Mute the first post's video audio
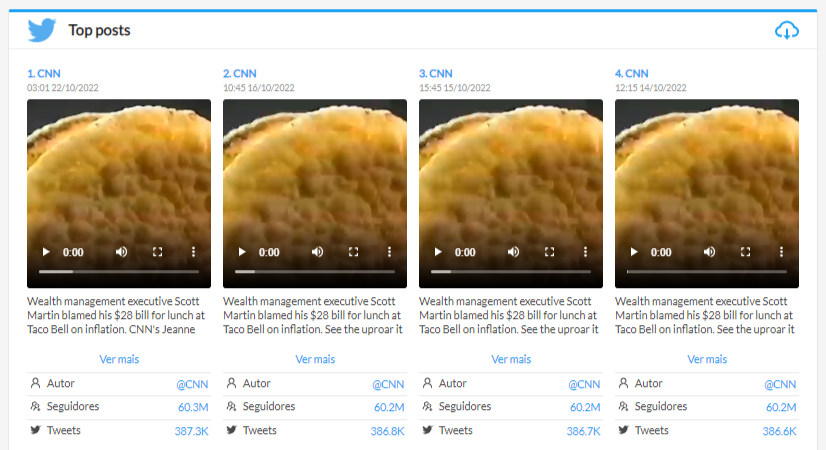The image size is (826, 450). [121, 252]
